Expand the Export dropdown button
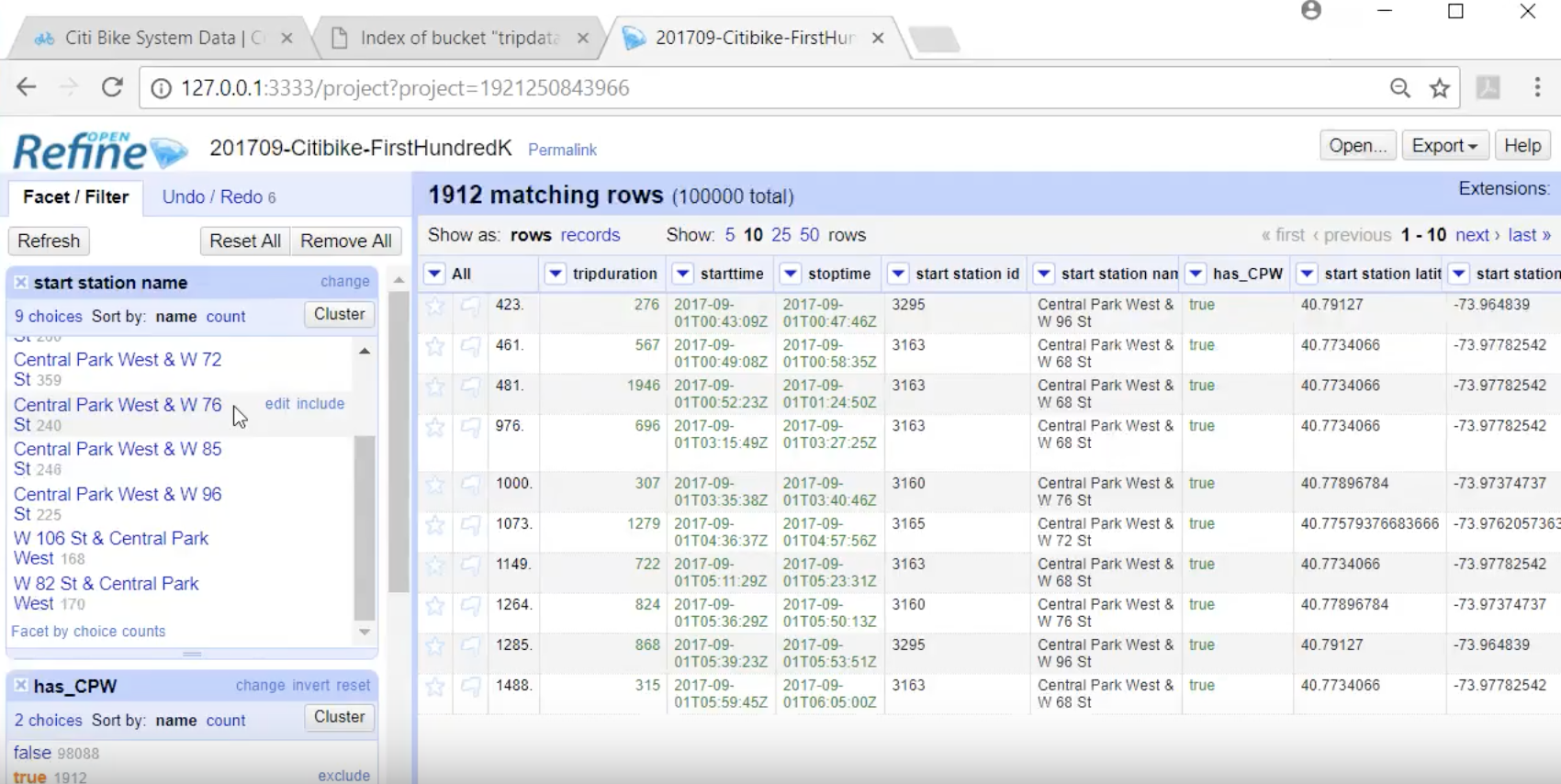1561x784 pixels. (1444, 146)
